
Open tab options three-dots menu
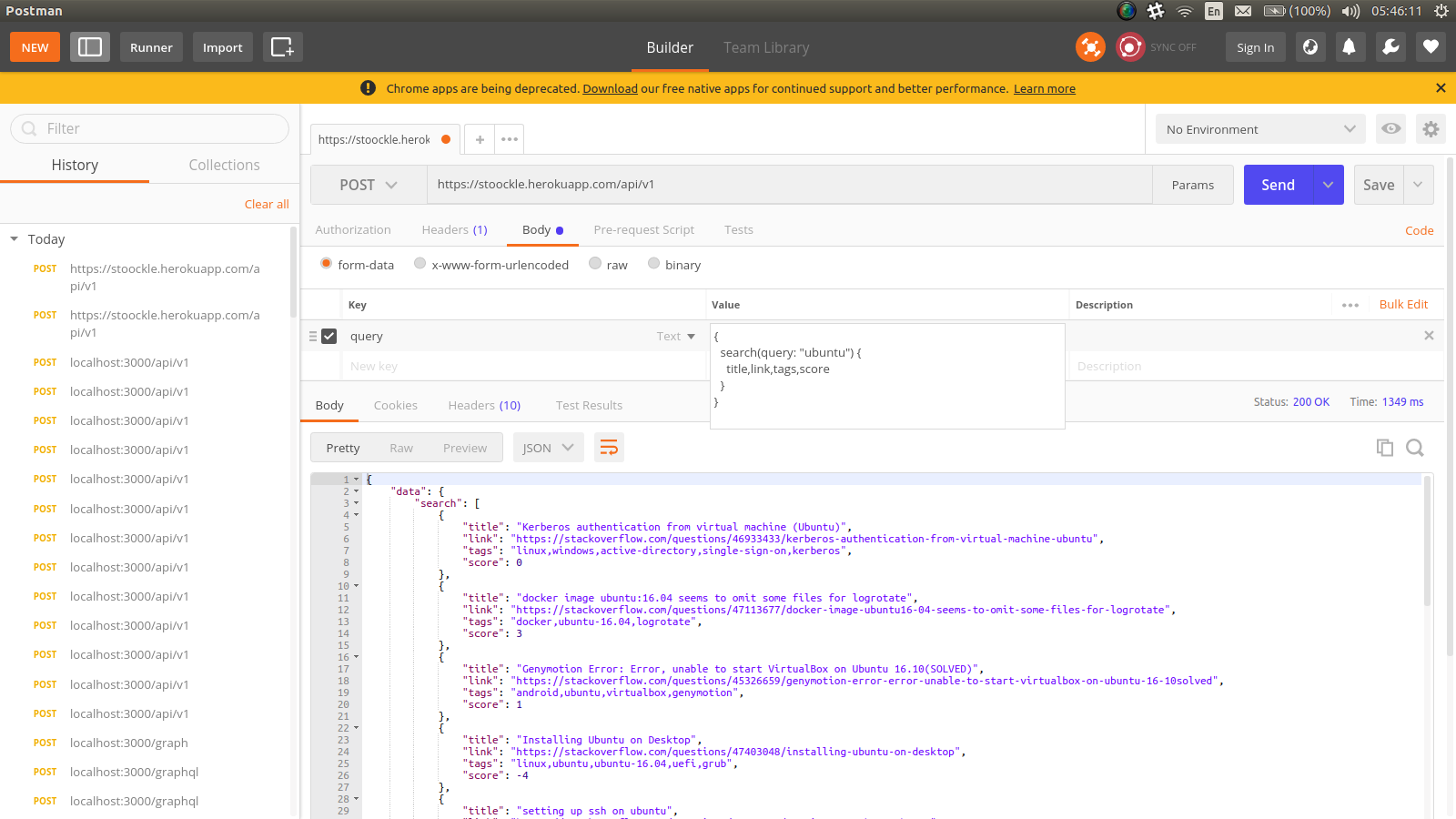tap(510, 139)
